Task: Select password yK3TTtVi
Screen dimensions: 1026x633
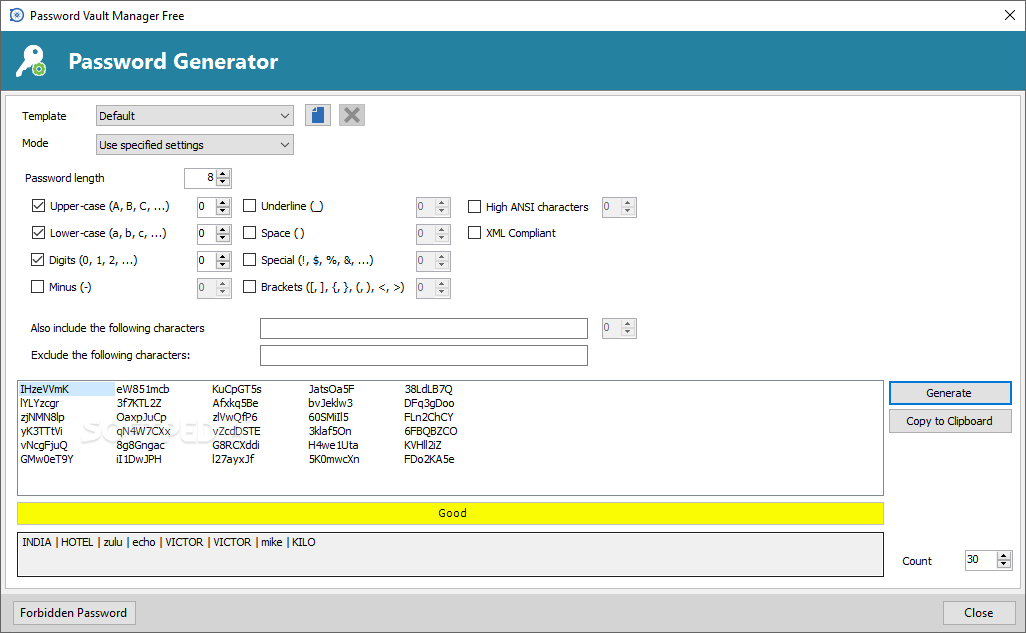Action: (41, 431)
